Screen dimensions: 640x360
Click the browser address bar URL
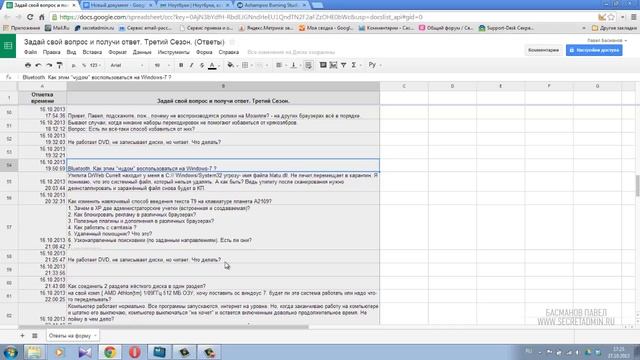pos(241,17)
